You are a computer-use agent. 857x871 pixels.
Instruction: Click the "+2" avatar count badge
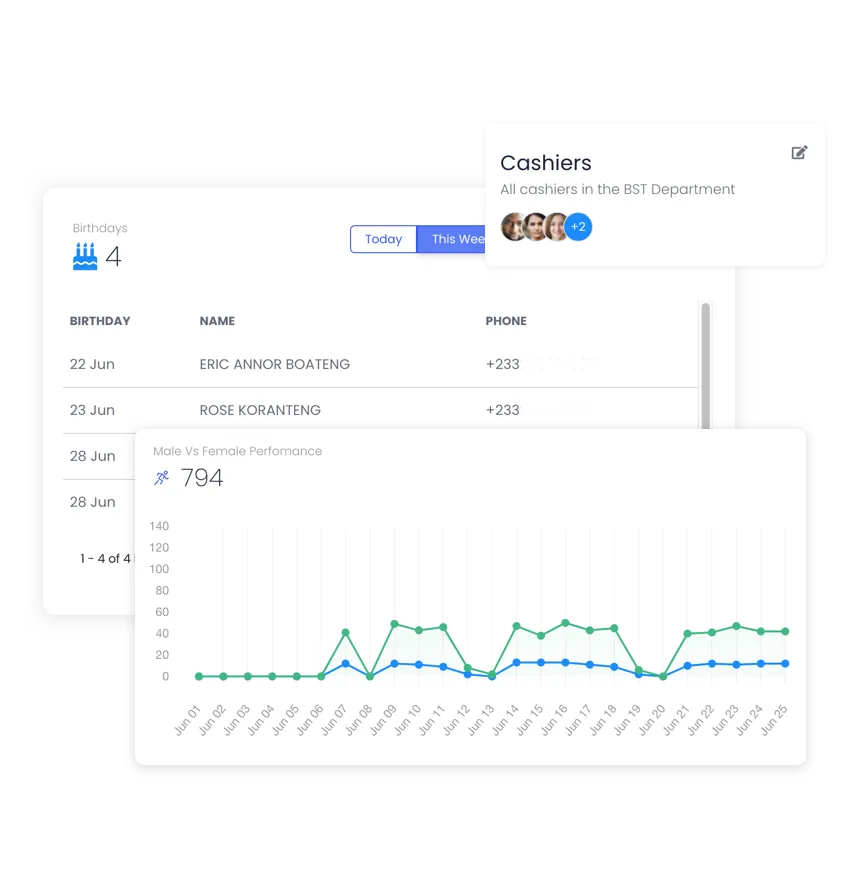click(578, 227)
